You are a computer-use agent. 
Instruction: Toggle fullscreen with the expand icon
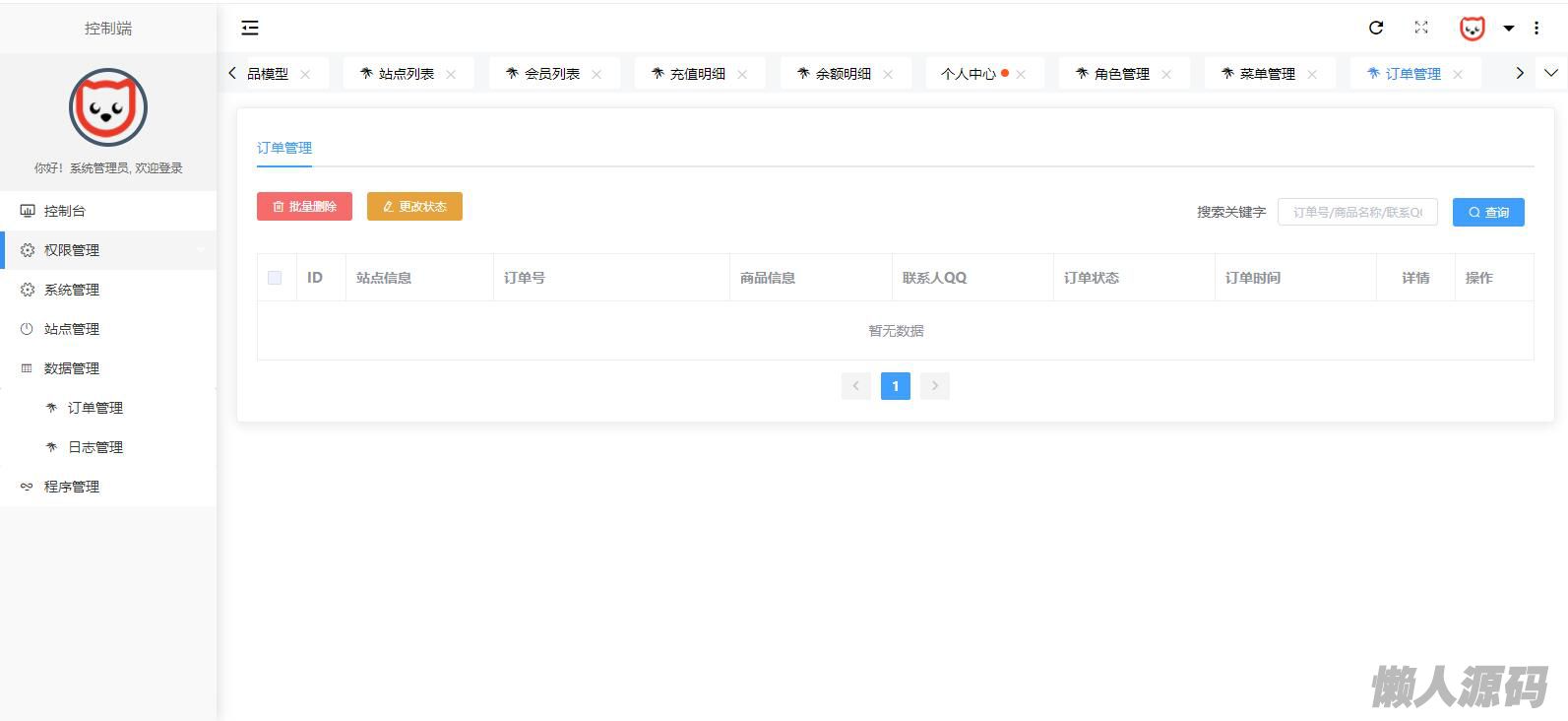1421,28
